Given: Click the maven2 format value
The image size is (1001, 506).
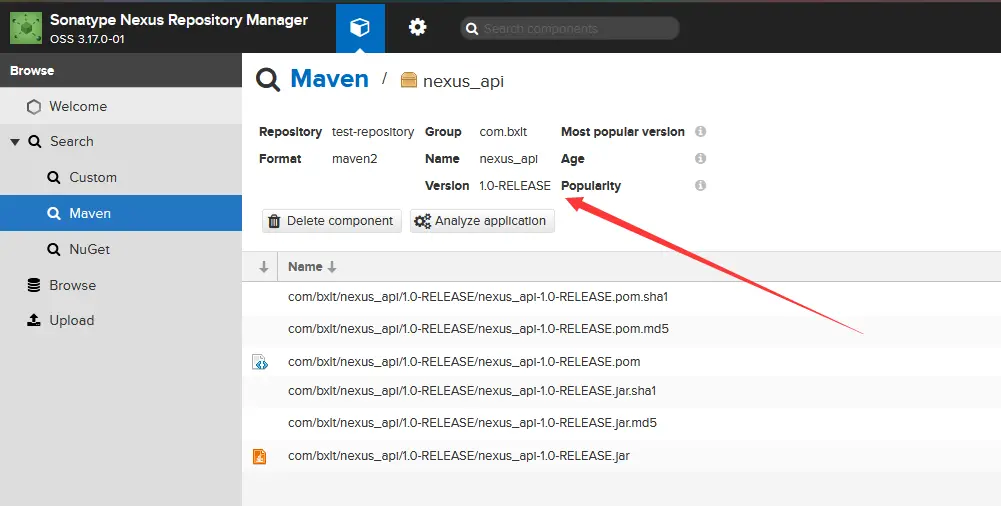Looking at the screenshot, I should (354, 159).
